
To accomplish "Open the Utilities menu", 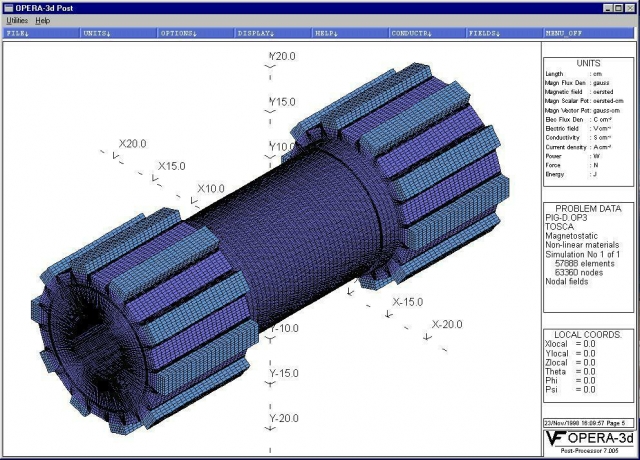I will [x=17, y=20].
